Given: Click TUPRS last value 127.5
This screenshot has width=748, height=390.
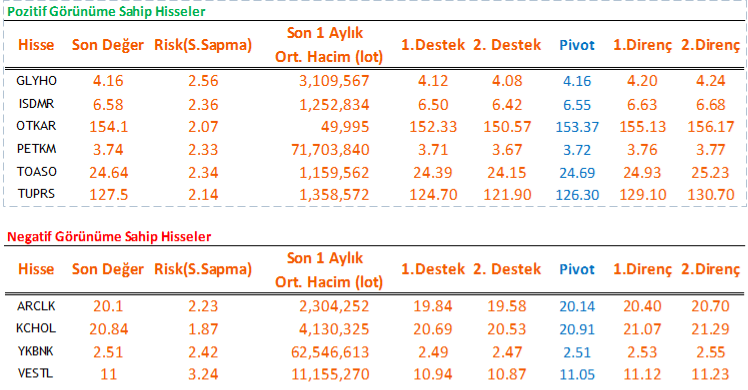Looking at the screenshot, I should point(108,195).
